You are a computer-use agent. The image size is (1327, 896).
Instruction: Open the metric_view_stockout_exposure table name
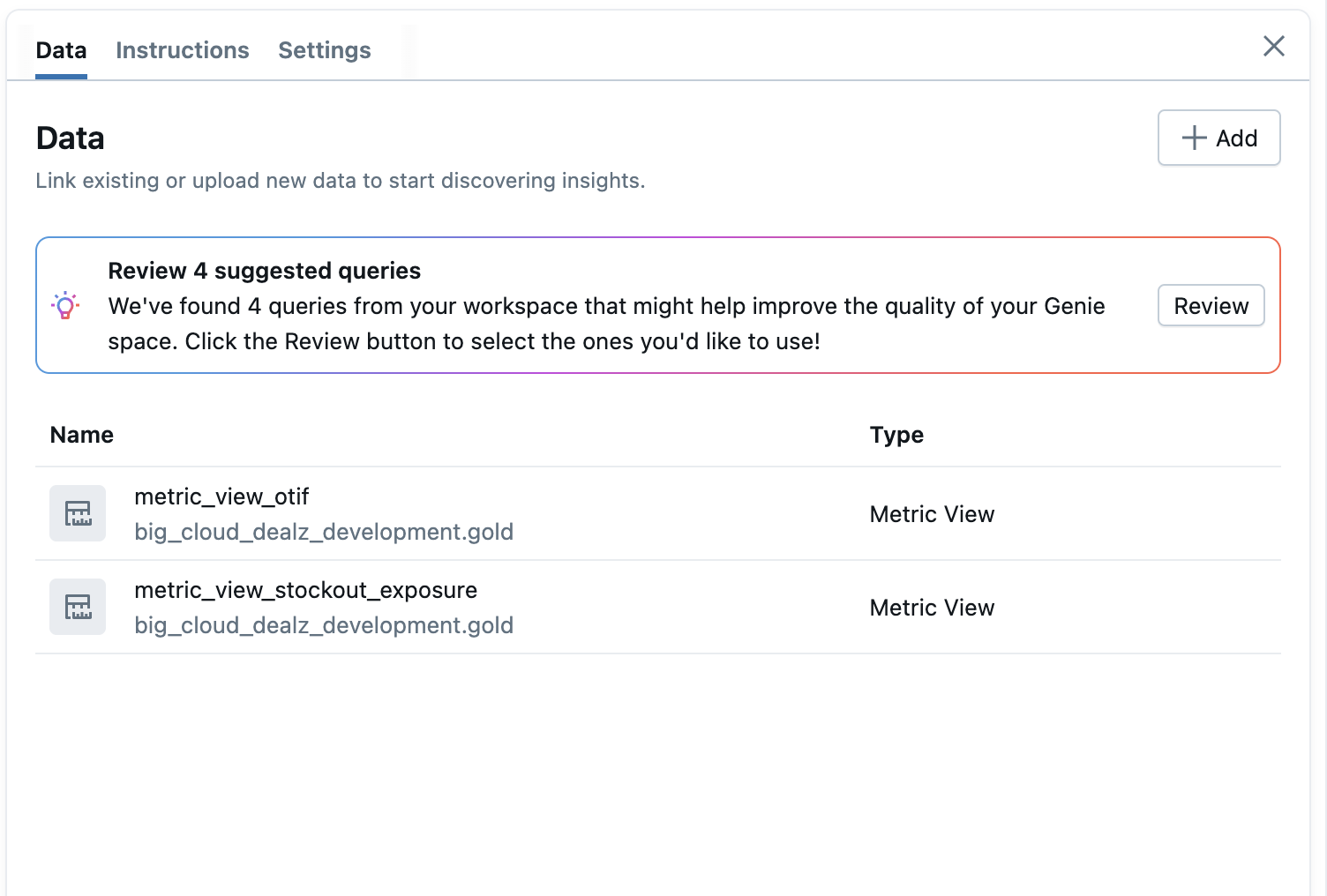(x=305, y=590)
